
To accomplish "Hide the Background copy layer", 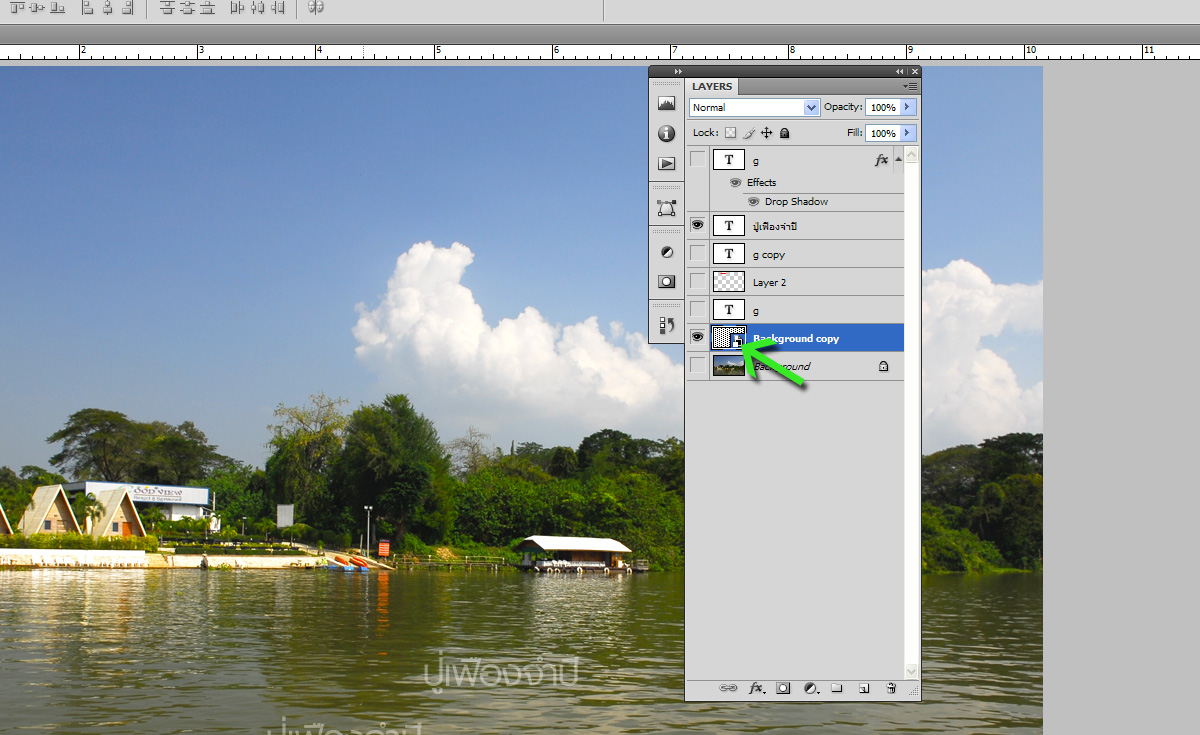I will 697,337.
